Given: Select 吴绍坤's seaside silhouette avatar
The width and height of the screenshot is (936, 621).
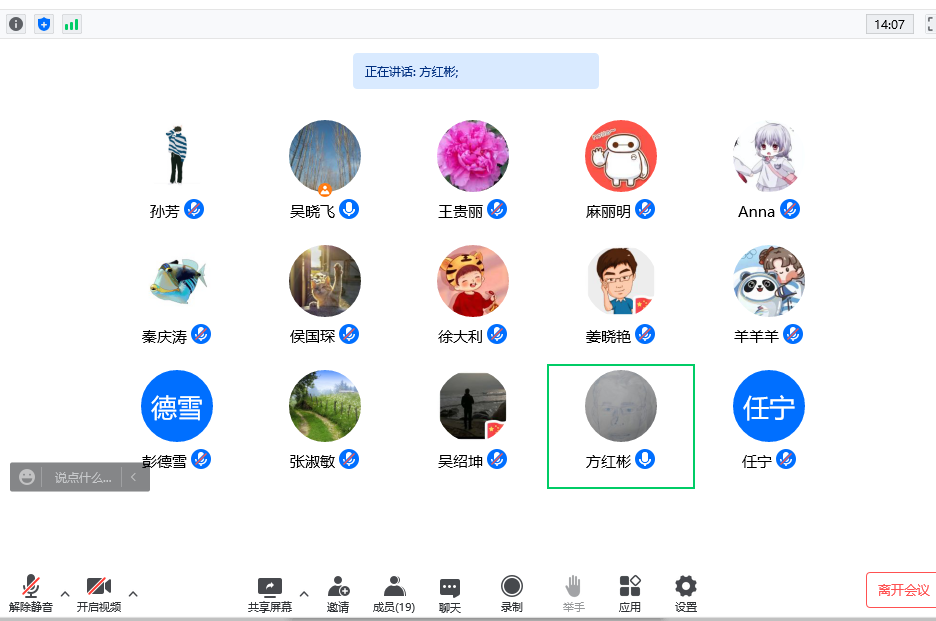Looking at the screenshot, I should 473,406.
